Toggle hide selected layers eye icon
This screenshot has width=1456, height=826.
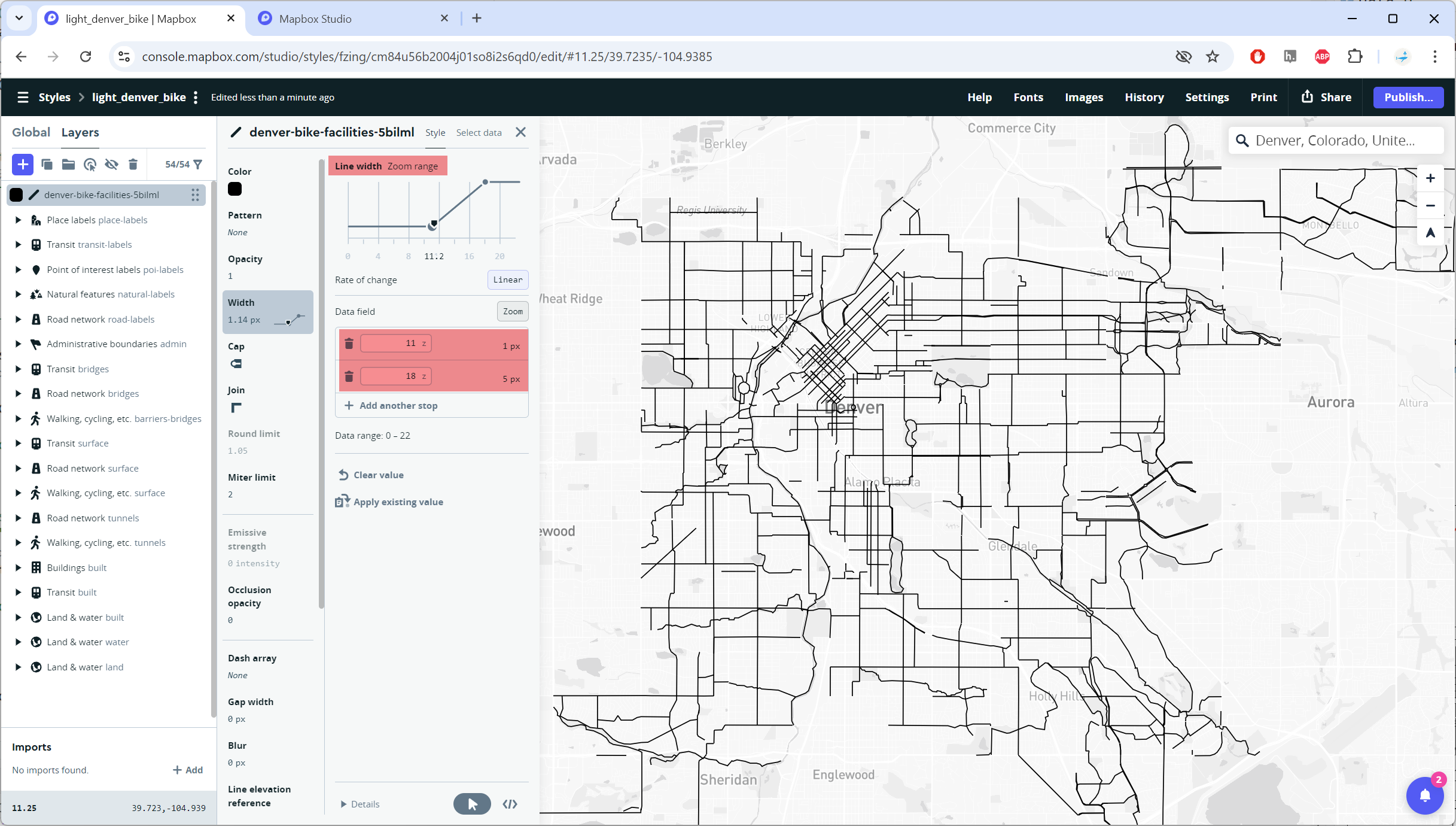[111, 164]
